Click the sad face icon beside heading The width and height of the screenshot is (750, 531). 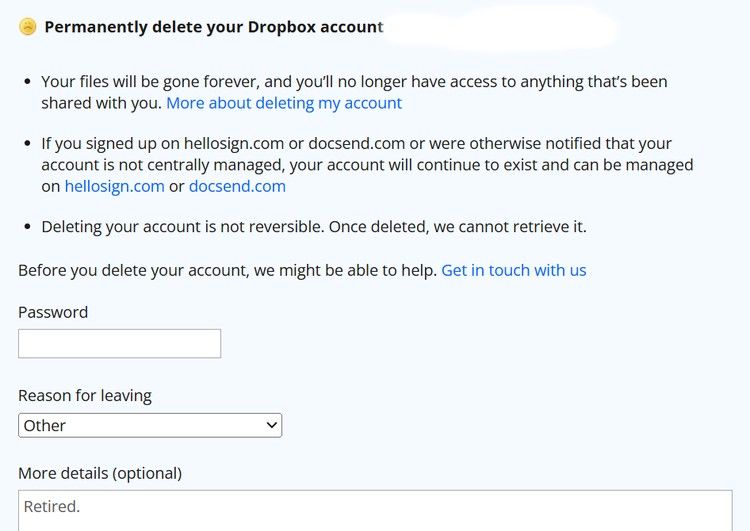pos(27,27)
